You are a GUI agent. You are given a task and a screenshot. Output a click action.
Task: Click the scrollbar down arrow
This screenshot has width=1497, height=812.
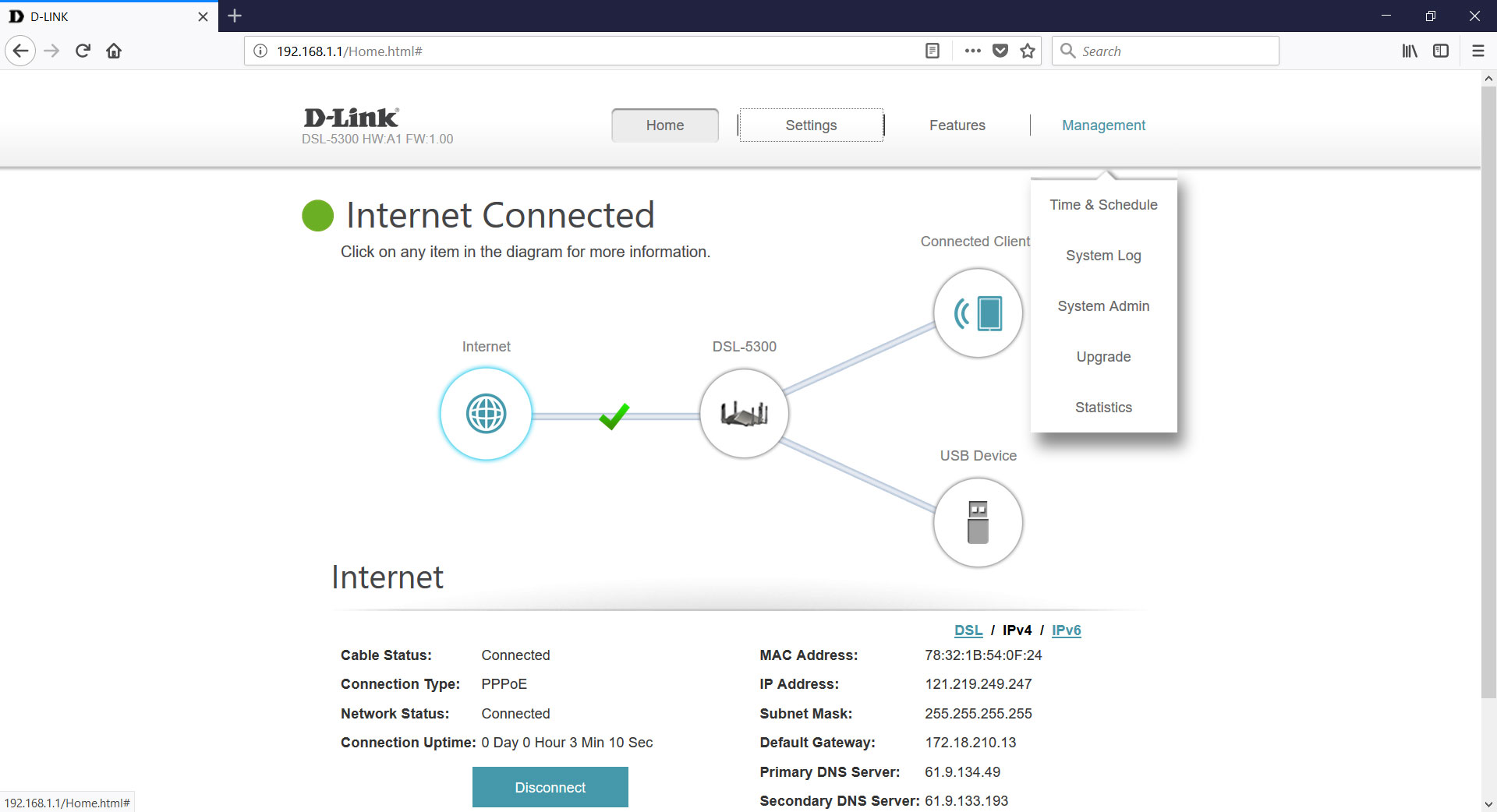(x=1488, y=803)
